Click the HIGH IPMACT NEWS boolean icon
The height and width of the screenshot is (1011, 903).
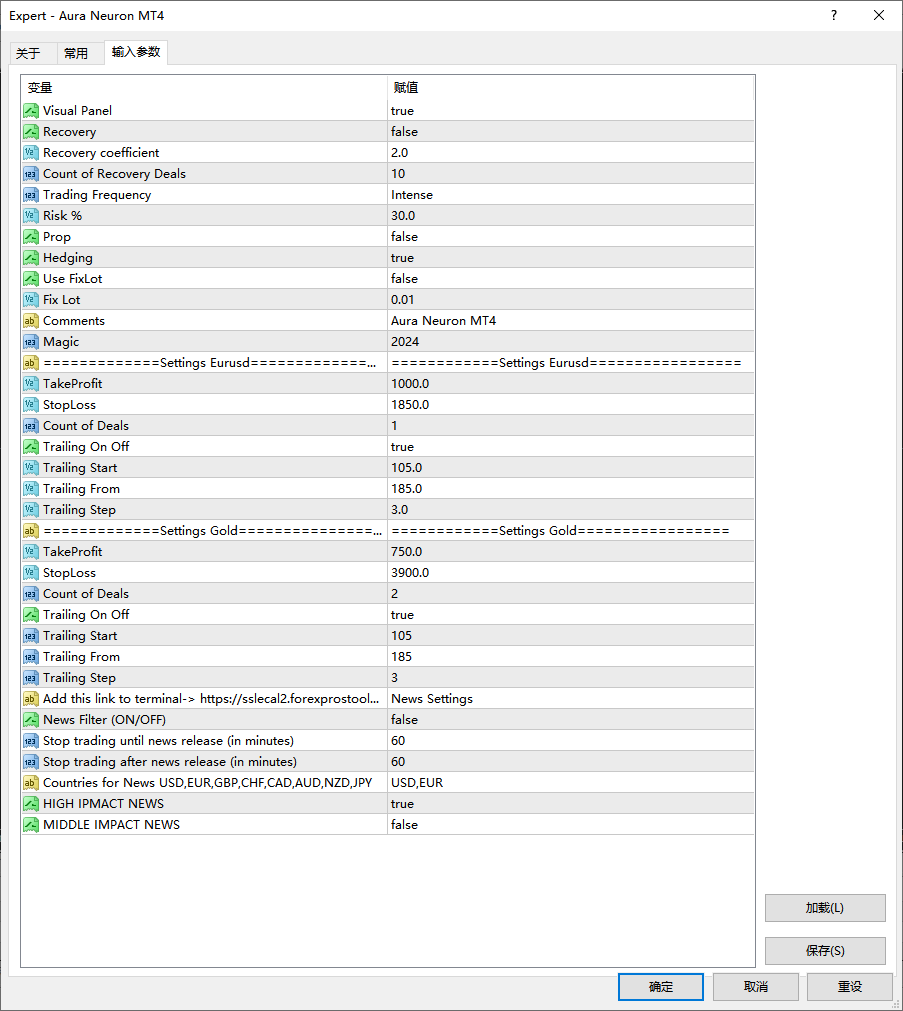(x=30, y=804)
